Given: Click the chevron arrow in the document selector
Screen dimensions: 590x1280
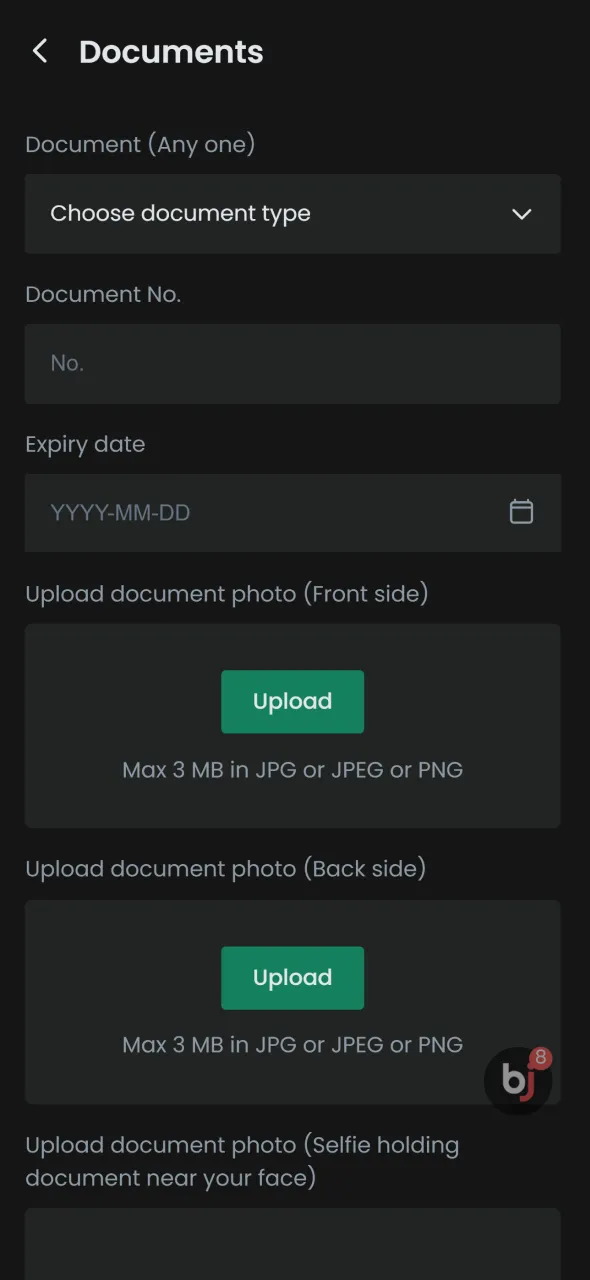Looking at the screenshot, I should (x=521, y=214).
